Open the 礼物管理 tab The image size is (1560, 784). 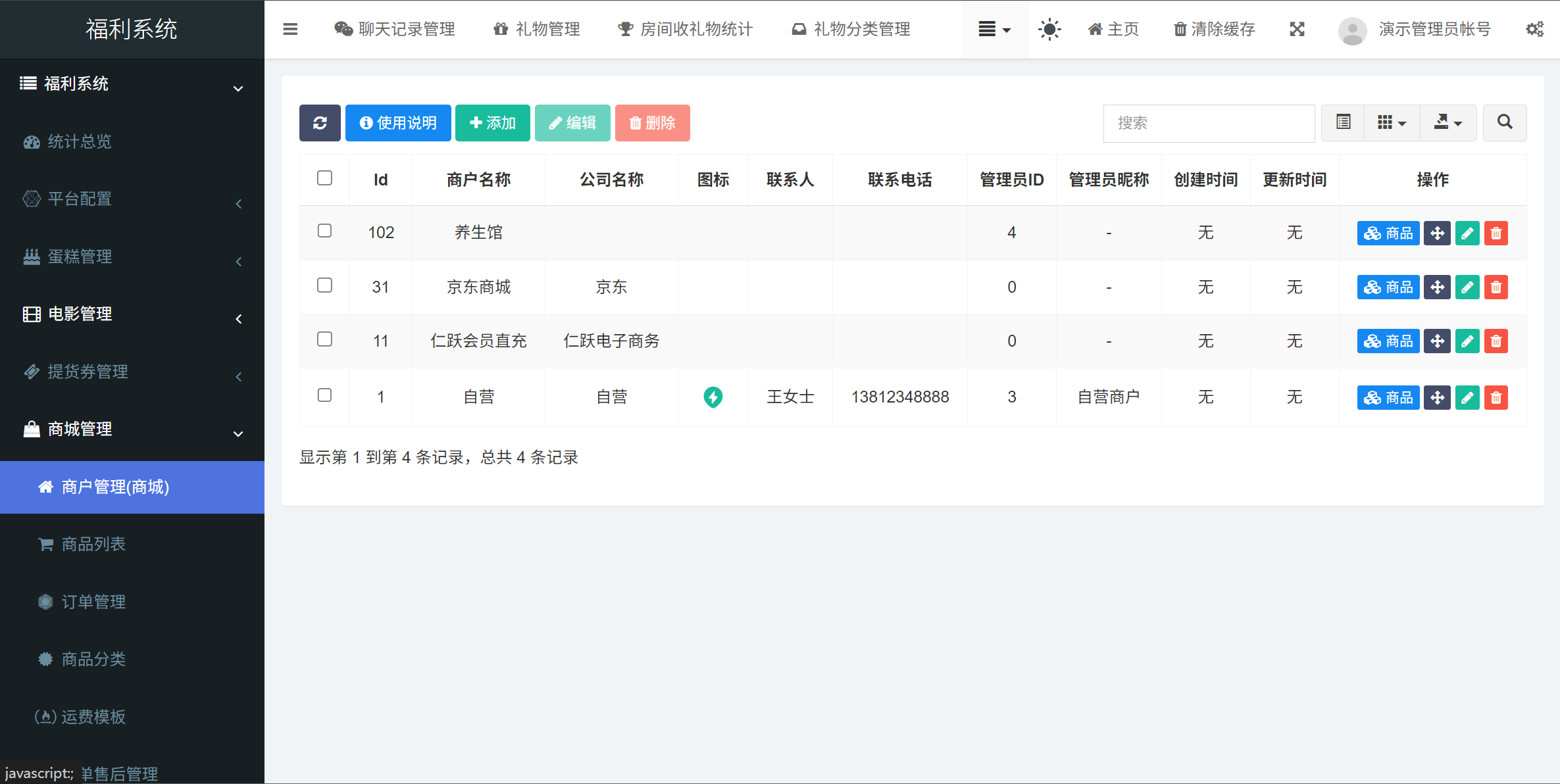(537, 29)
